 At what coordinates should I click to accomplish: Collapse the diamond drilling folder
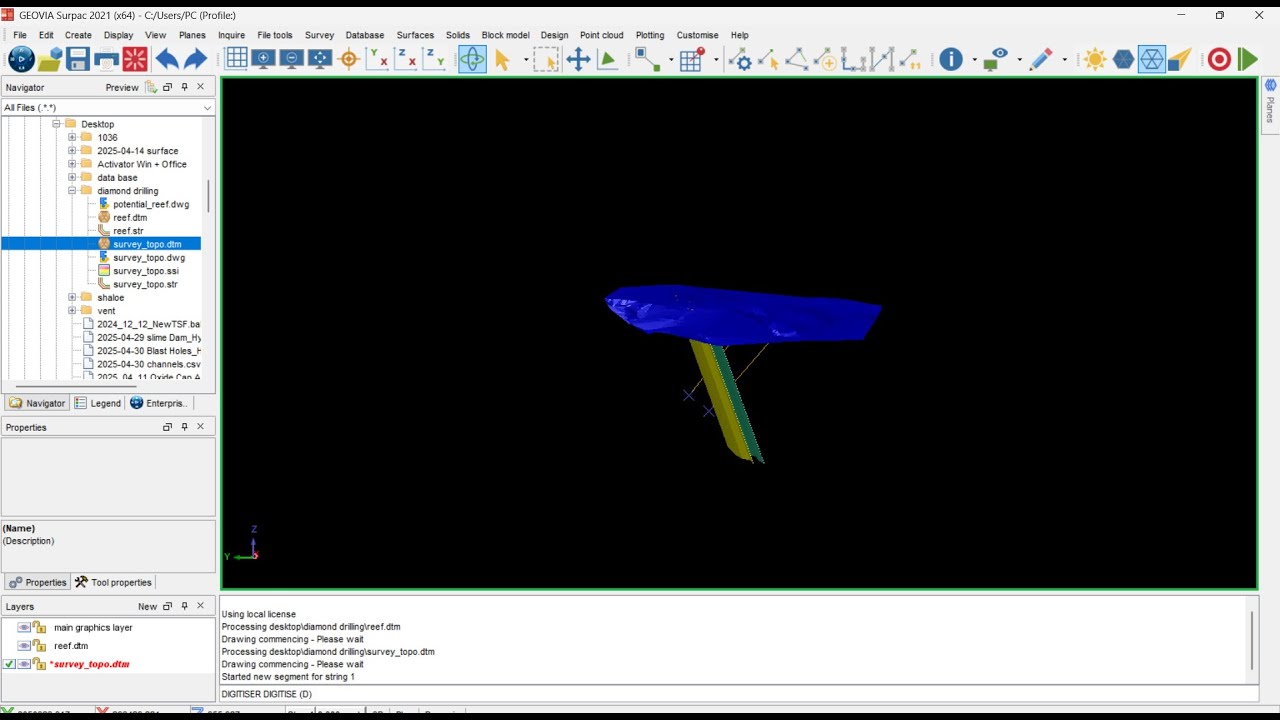pos(72,191)
